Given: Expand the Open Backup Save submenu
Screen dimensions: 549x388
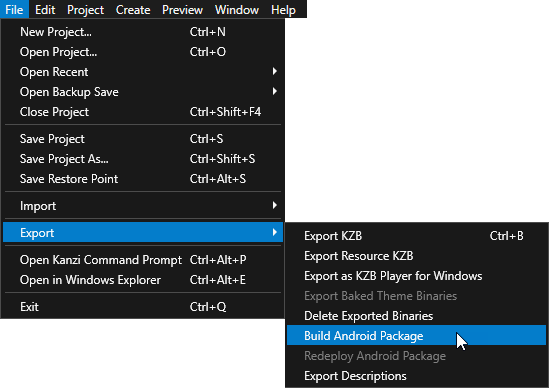Looking at the screenshot, I should coord(143,92).
